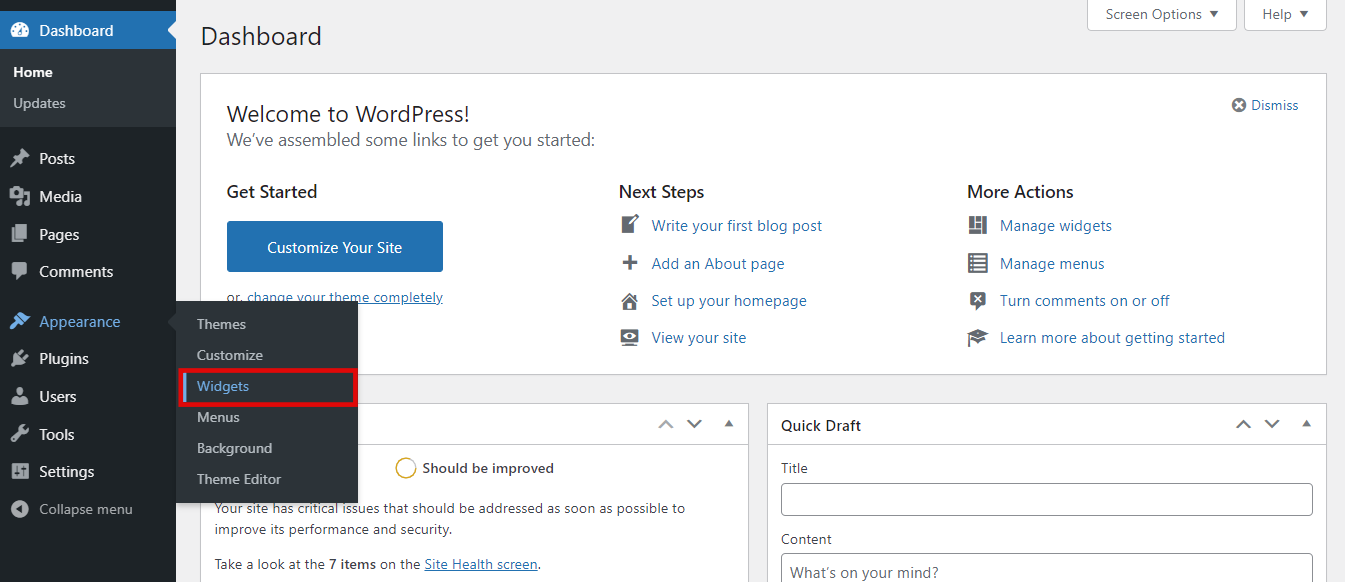Select Widgets from the Appearance submenu
Image resolution: width=1345 pixels, height=582 pixels.
[222, 386]
